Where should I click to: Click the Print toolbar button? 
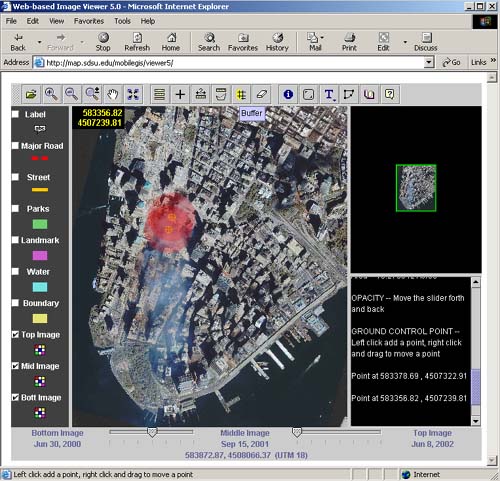coord(349,42)
